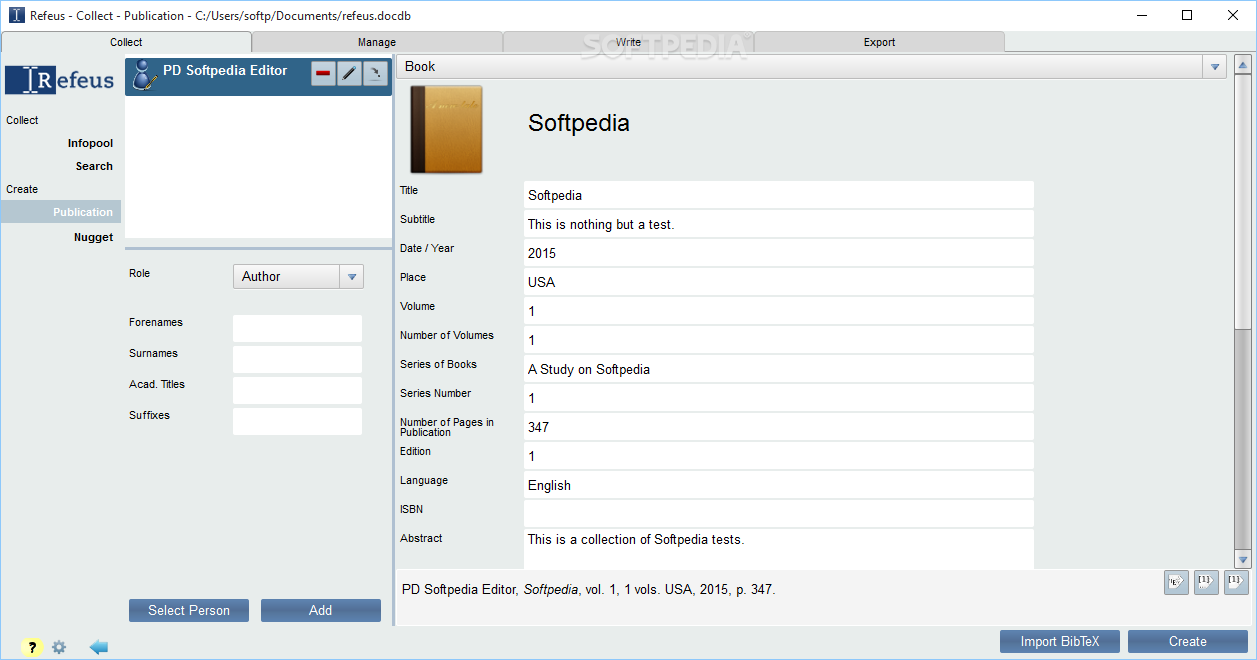Go back with the blue arrow icon

point(99,647)
